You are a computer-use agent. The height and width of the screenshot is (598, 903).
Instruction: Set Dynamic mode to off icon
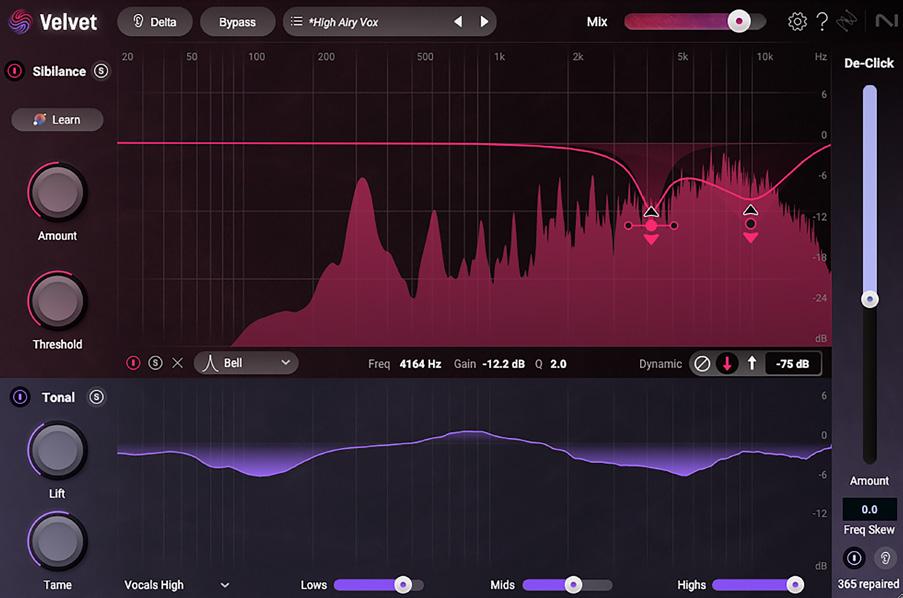(701, 364)
